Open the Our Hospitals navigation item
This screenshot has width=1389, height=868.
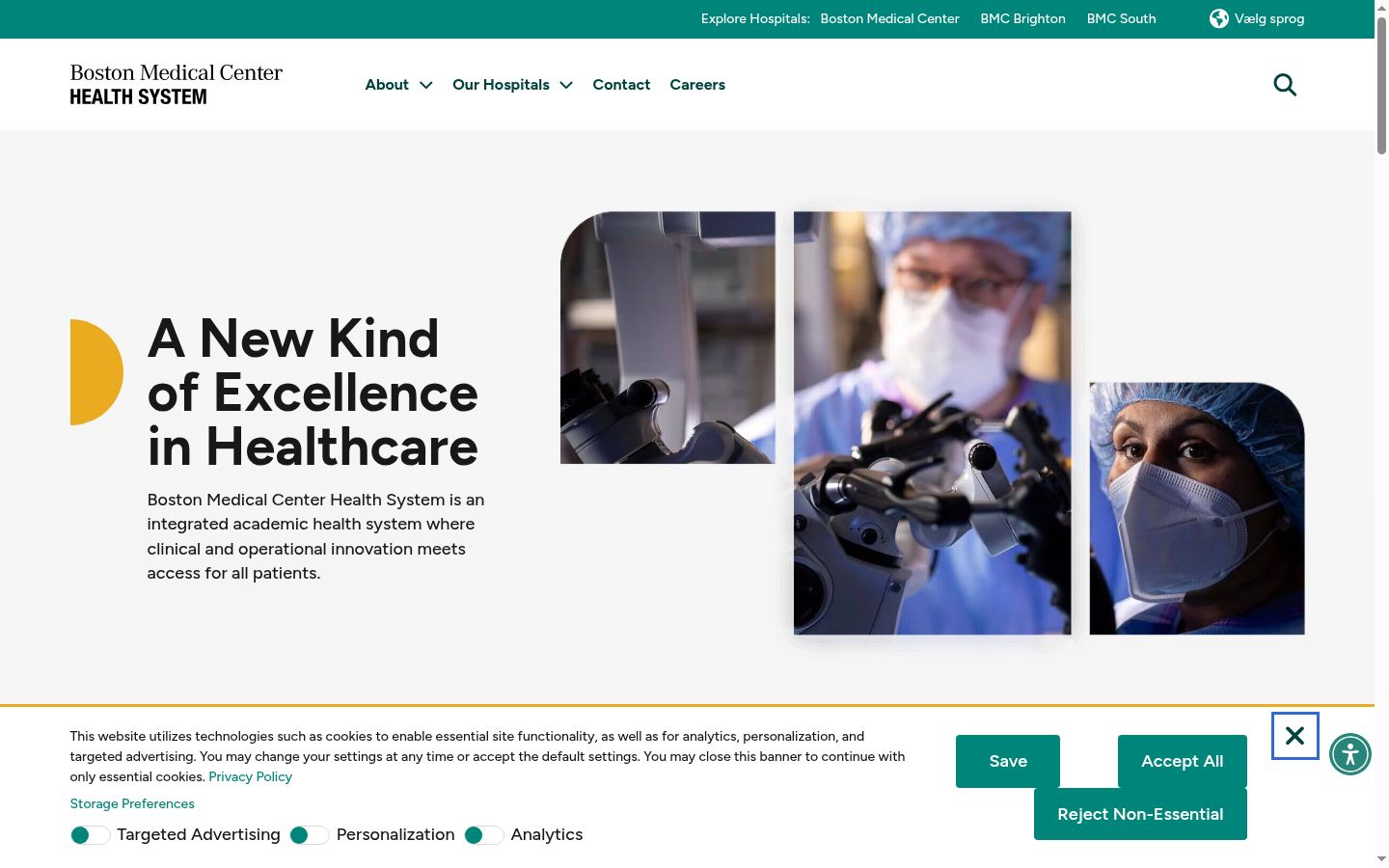(x=501, y=85)
